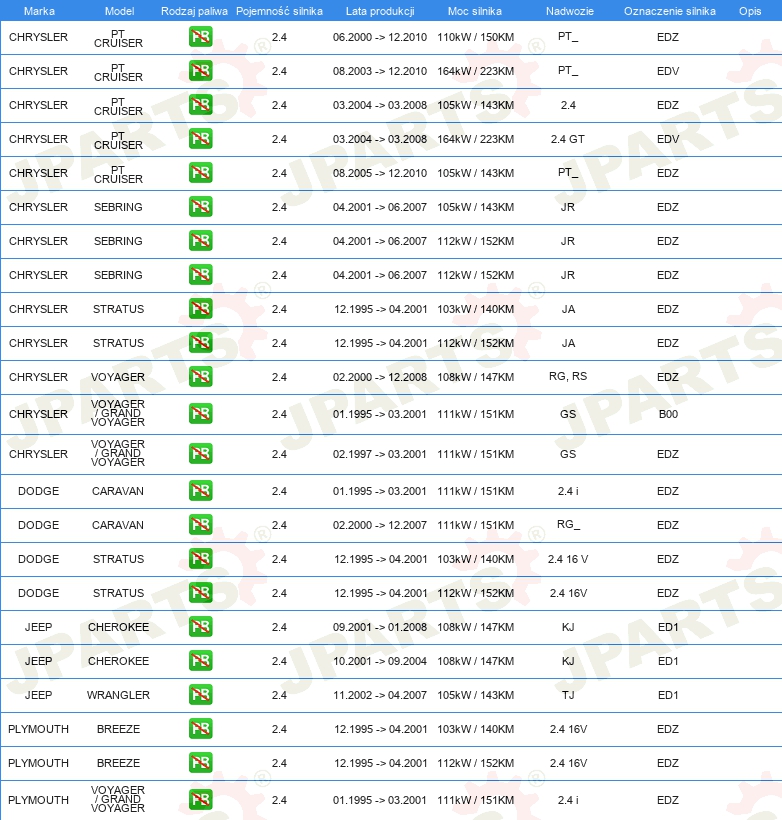Select the 110kW / 150KM power cell
Screen dimensions: 782x820
pos(475,37)
